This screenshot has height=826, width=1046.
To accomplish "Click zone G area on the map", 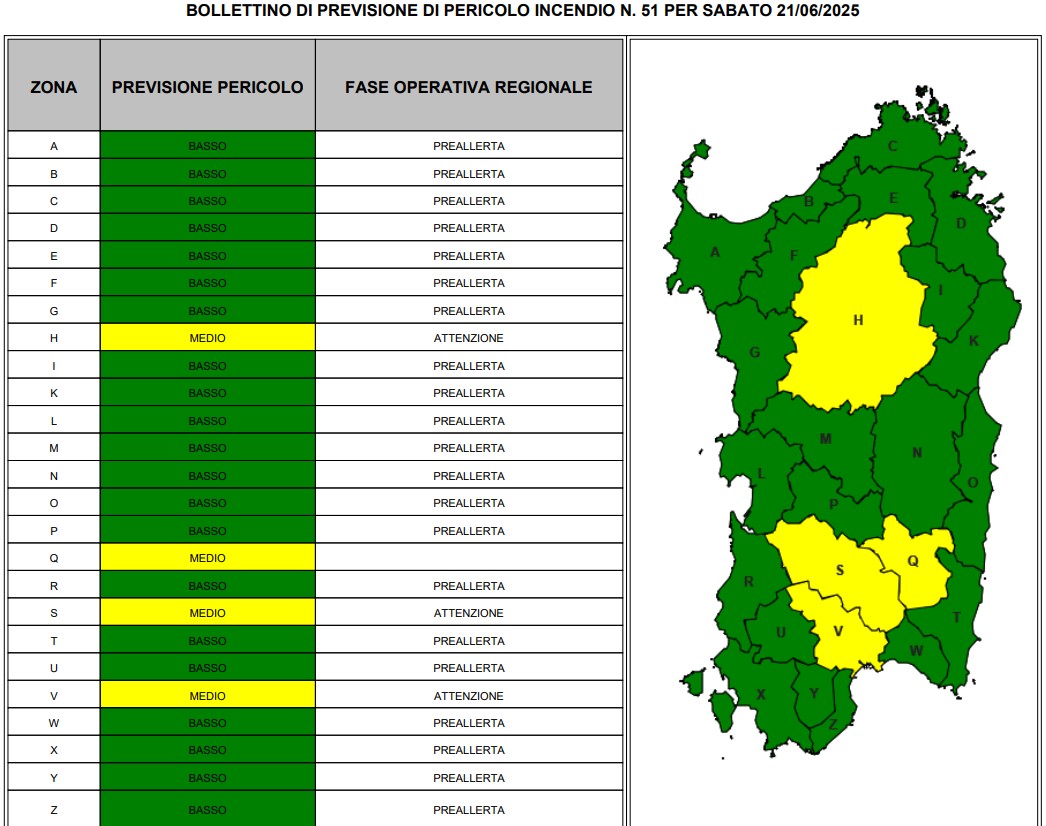I will 754,352.
